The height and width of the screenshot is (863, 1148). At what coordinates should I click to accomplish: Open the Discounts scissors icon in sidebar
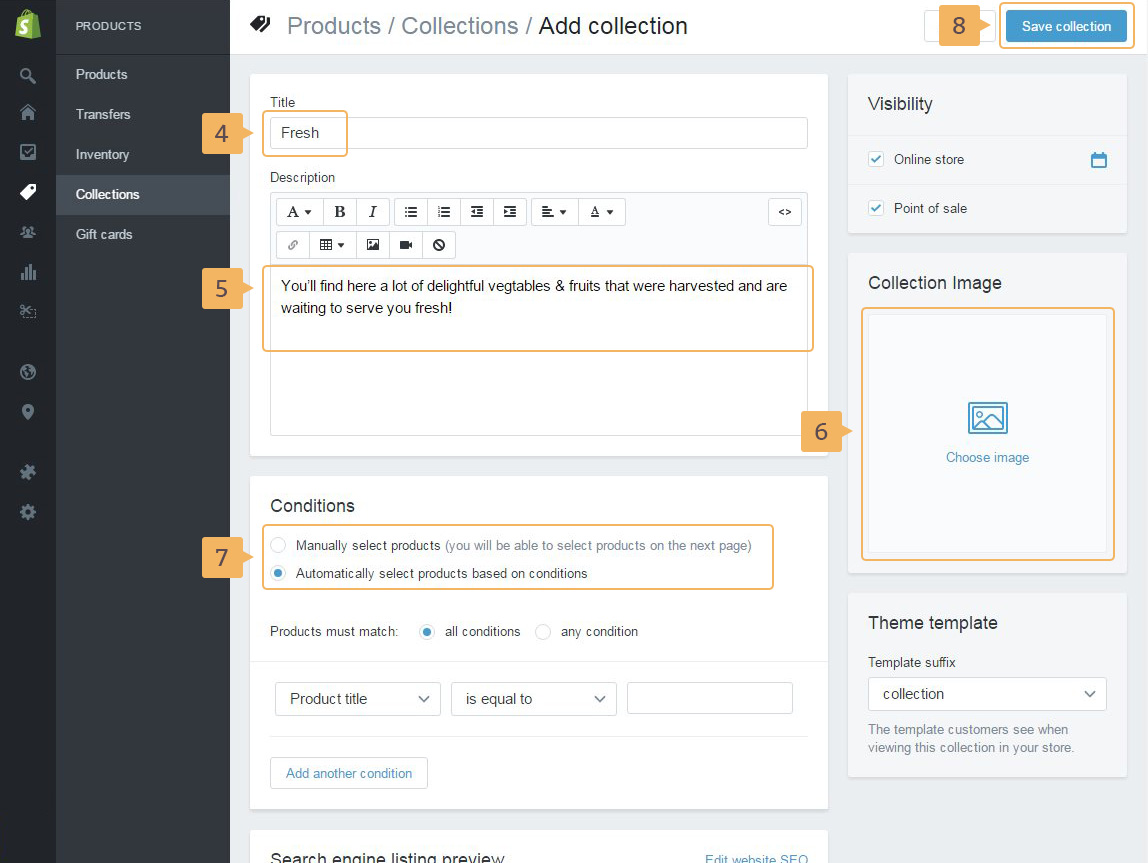28,312
